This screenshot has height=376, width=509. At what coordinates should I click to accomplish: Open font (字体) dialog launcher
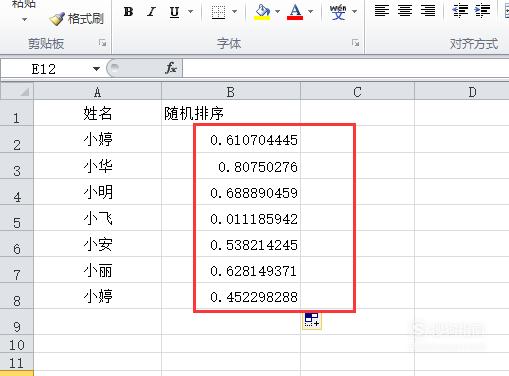coord(356,43)
